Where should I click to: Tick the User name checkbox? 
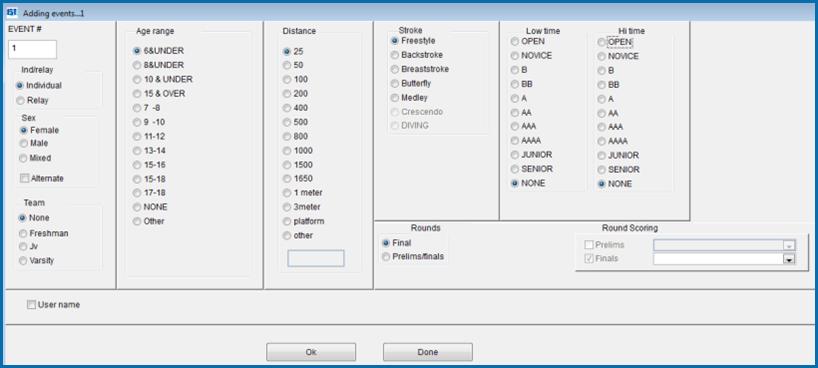53,305
